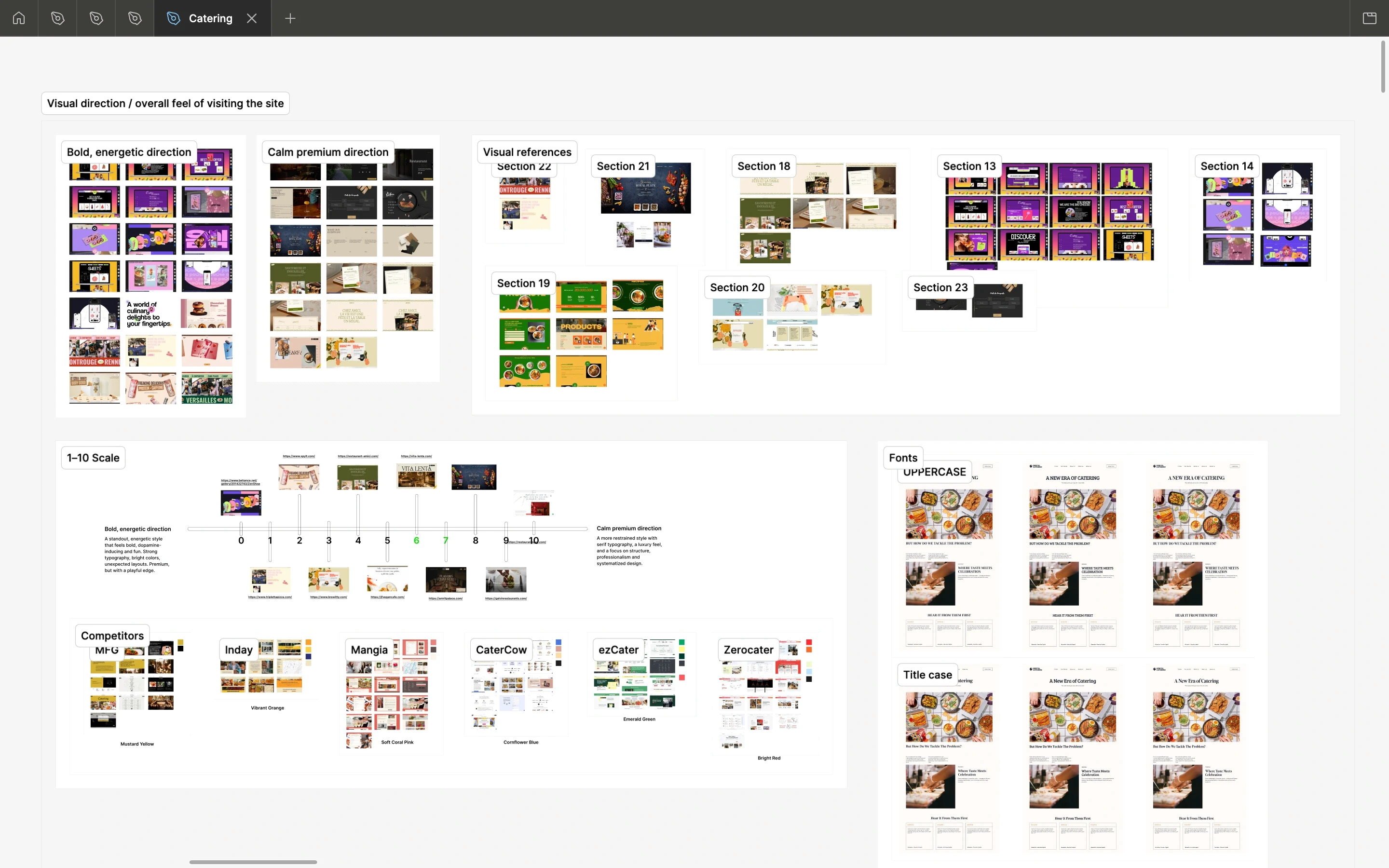The width and height of the screenshot is (1389, 868).
Task: Open a new tab with plus icon
Action: [x=290, y=18]
